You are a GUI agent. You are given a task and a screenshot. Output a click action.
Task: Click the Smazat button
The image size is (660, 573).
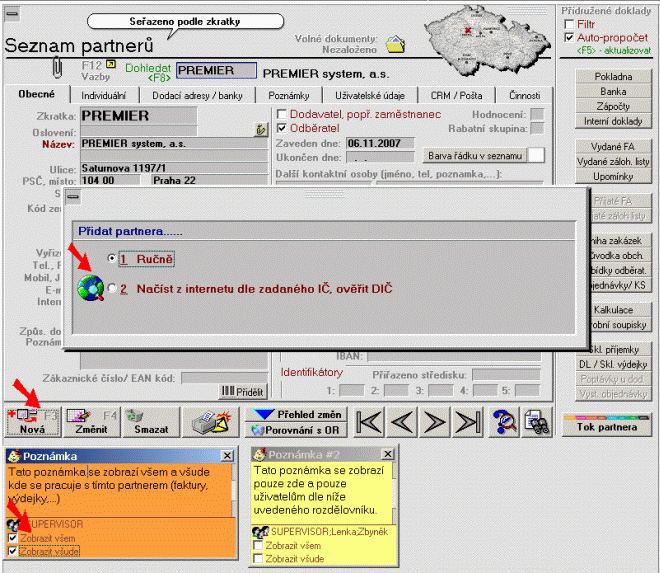(x=151, y=422)
